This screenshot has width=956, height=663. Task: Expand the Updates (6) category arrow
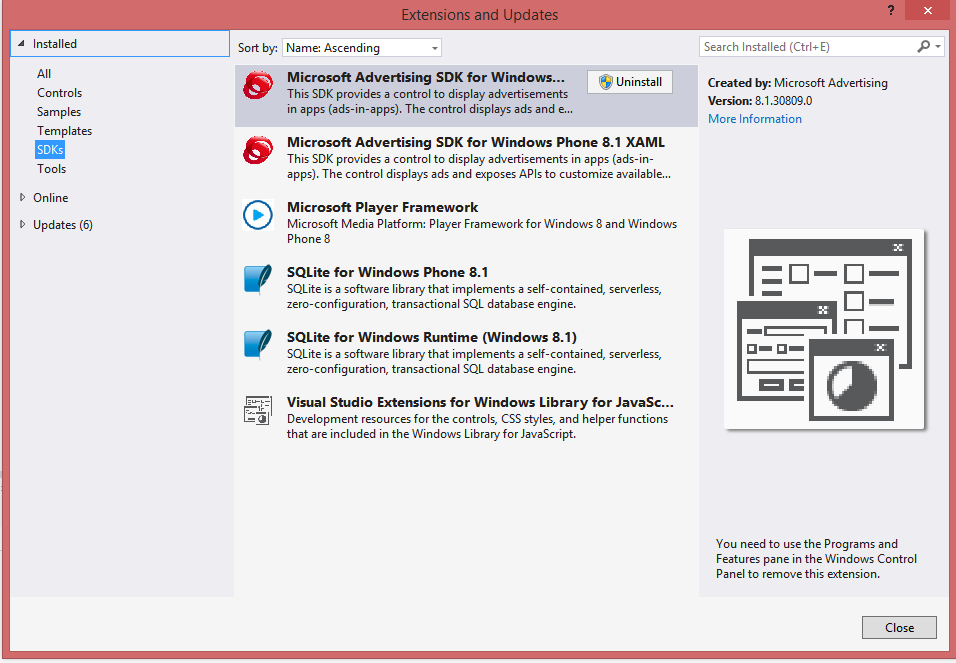point(23,224)
